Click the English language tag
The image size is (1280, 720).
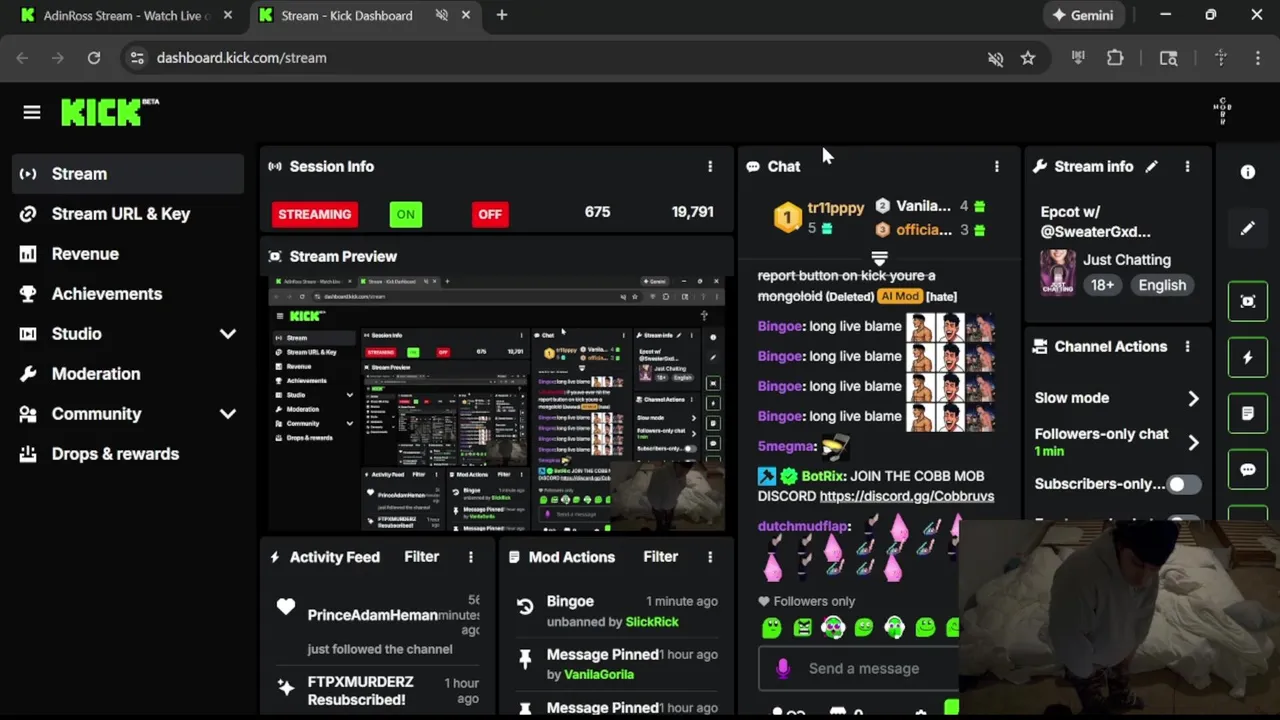1162,285
